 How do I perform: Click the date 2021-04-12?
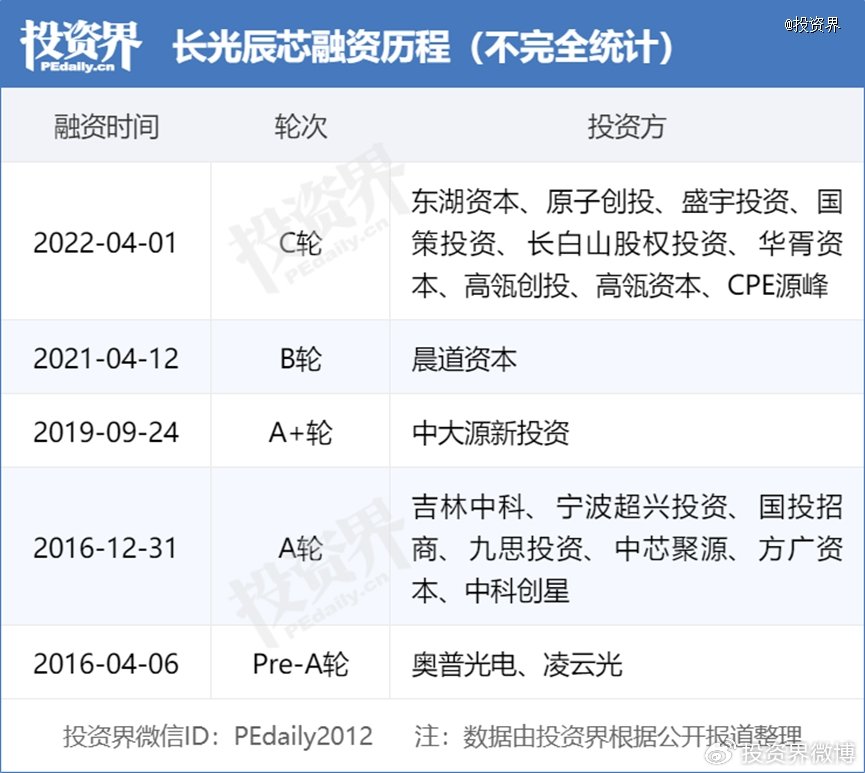pos(106,359)
